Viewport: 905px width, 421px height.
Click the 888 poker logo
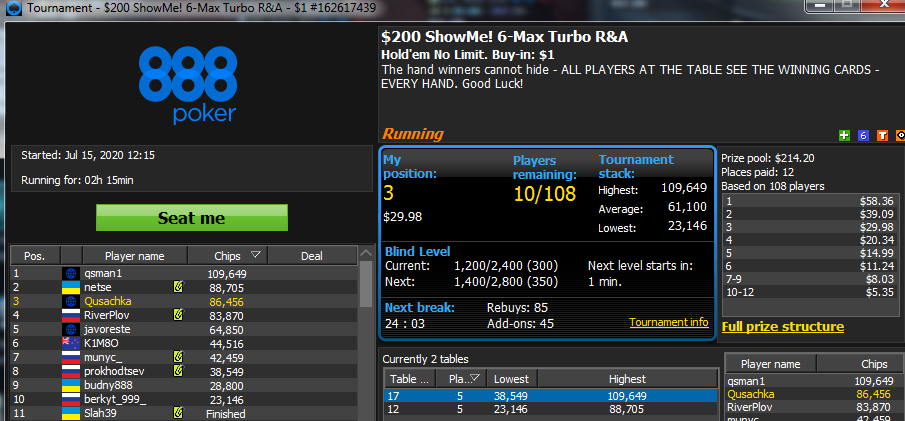pyautogui.click(x=188, y=85)
